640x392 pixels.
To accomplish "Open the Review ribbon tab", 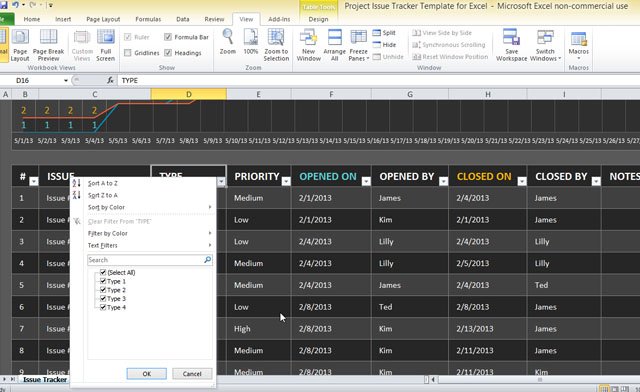I will (x=214, y=19).
